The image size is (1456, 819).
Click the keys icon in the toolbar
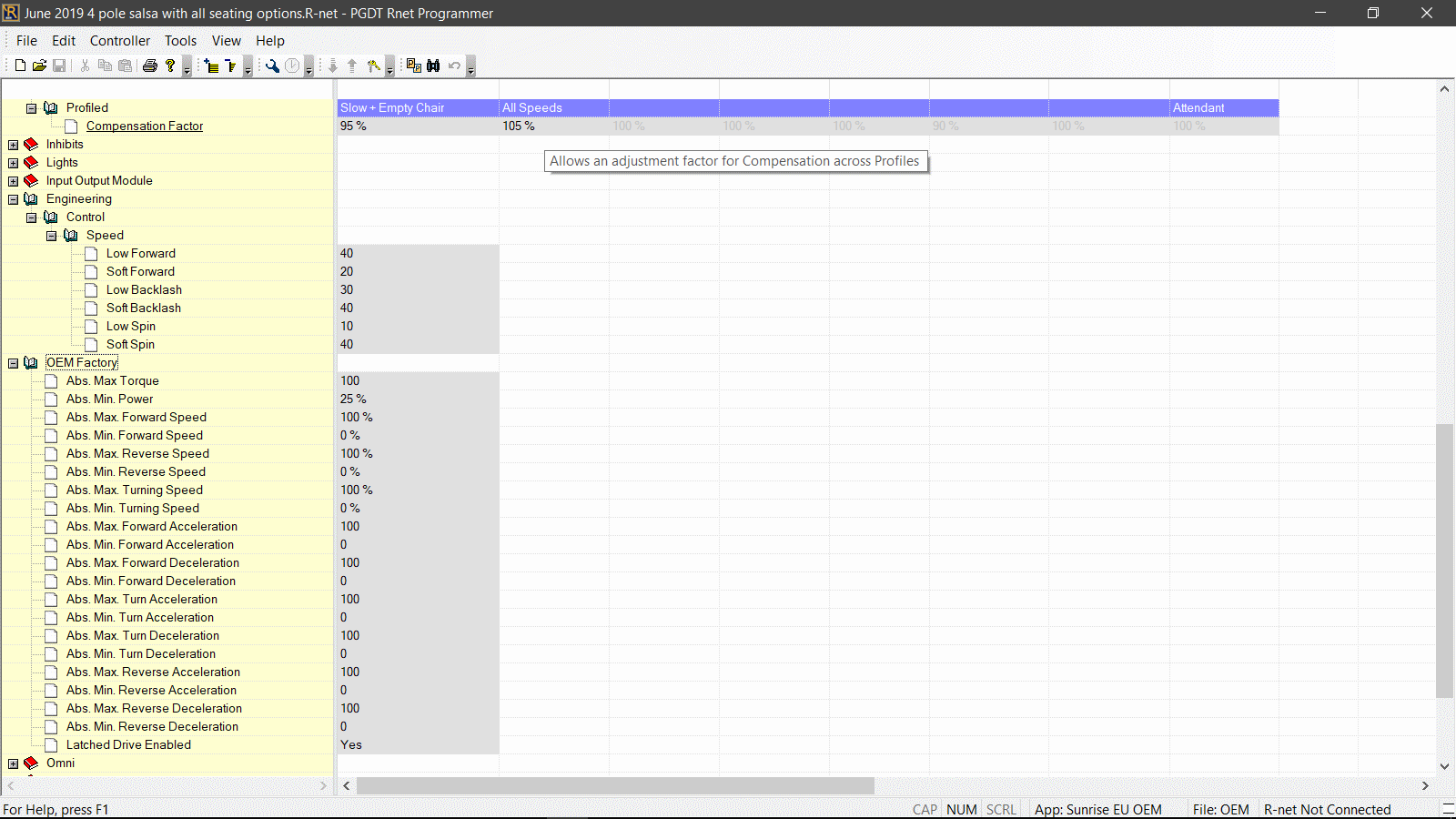(x=373, y=66)
